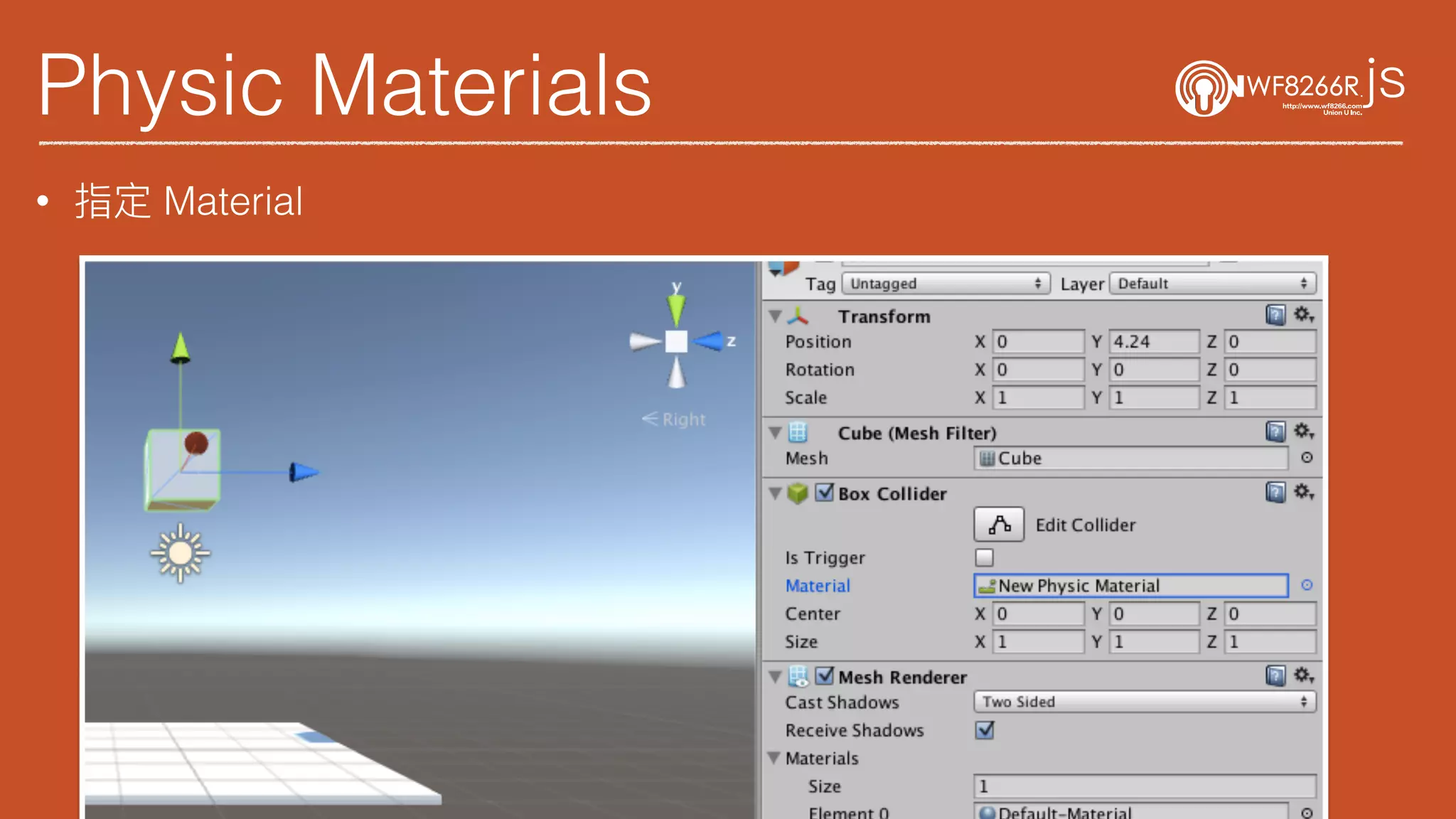1456x819 pixels.
Task: Click the Transform component axes icon
Action: point(799,316)
